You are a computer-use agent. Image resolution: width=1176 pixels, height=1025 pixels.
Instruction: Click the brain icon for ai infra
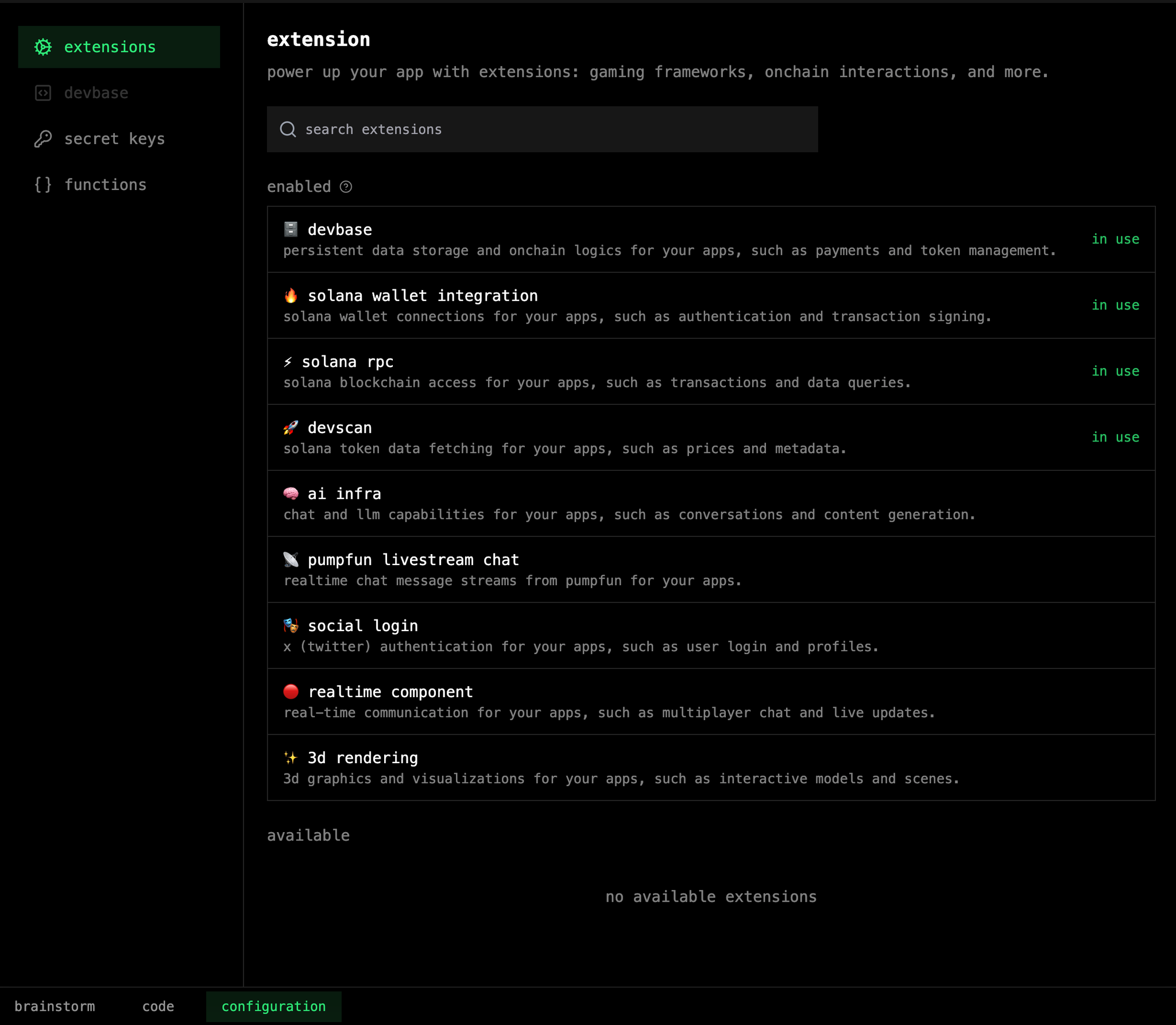point(291,494)
